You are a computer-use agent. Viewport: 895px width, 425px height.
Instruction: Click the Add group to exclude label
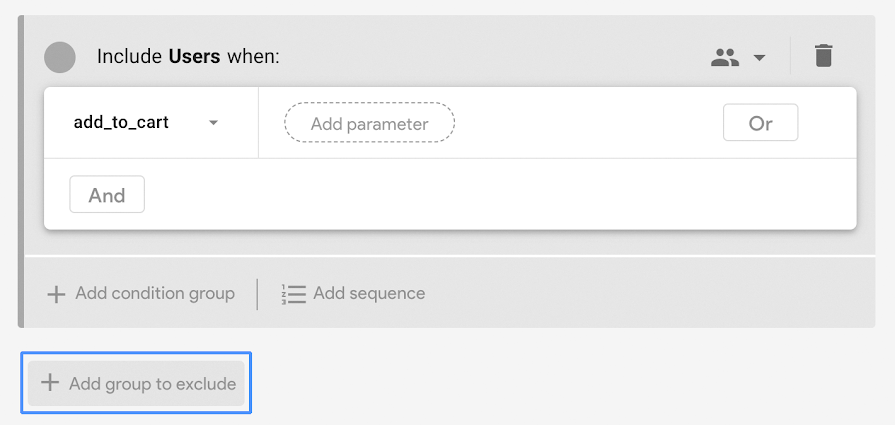(x=152, y=384)
